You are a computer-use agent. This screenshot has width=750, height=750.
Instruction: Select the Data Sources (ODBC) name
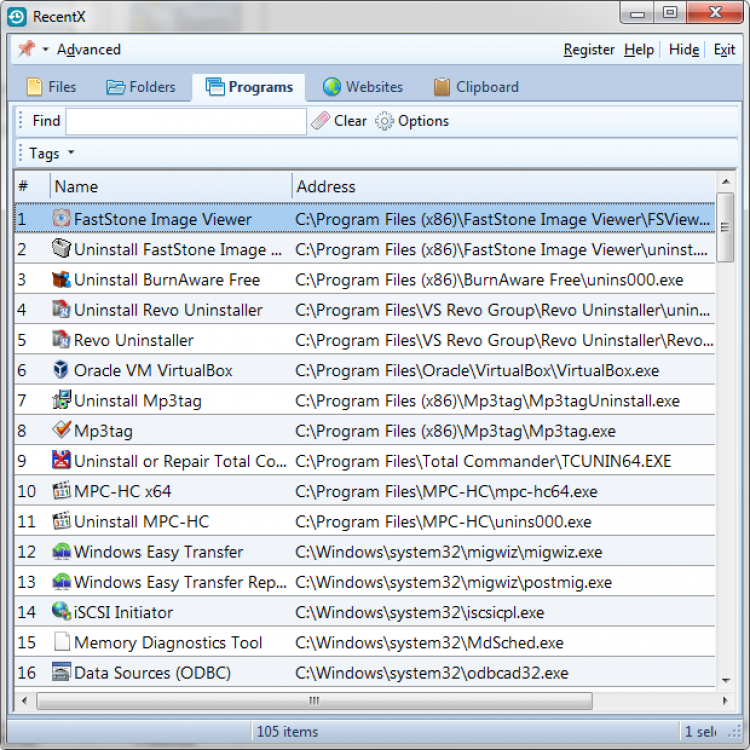pos(153,673)
